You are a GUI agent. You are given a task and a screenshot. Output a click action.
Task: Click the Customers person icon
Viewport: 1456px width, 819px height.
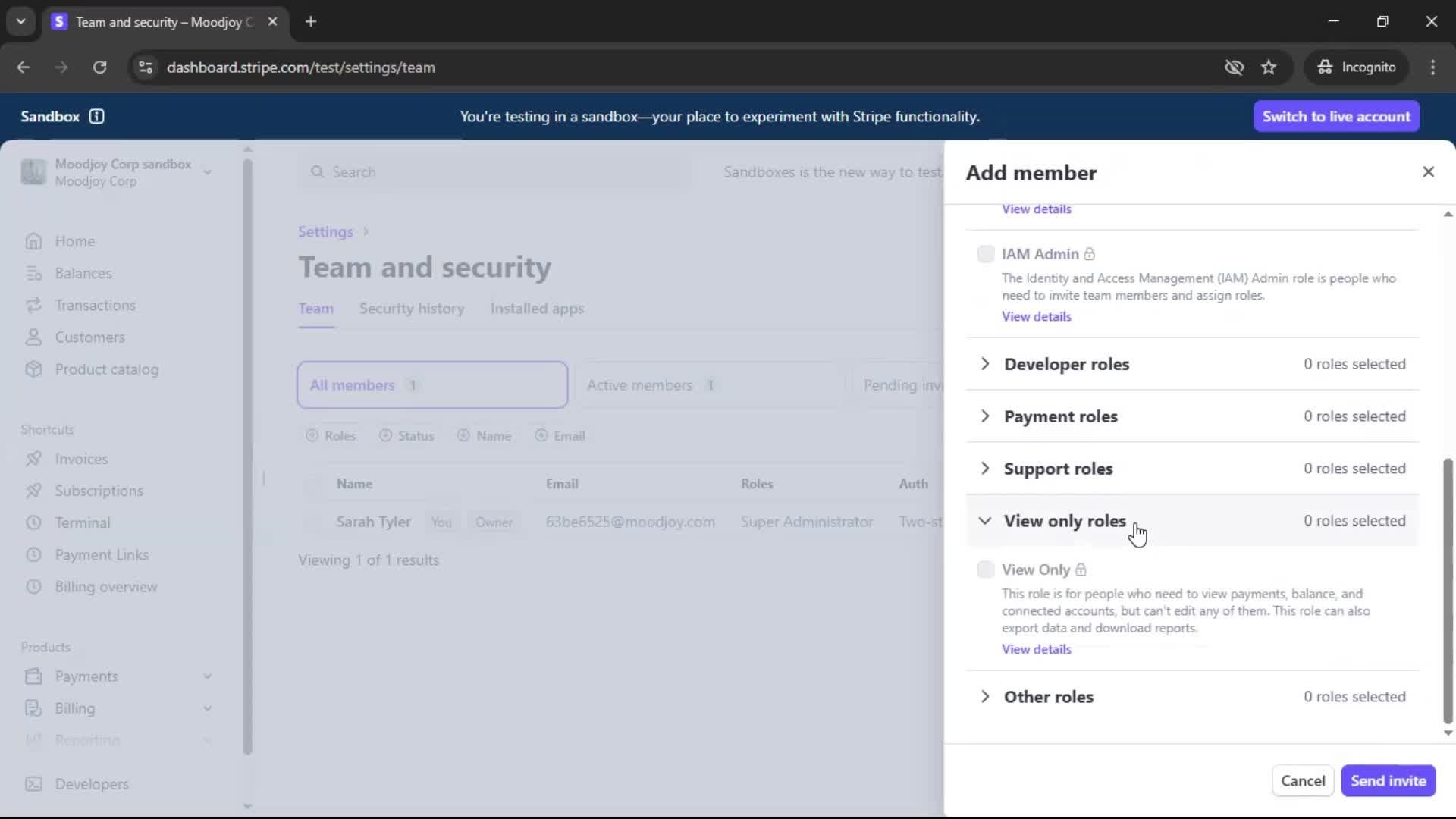(x=33, y=337)
